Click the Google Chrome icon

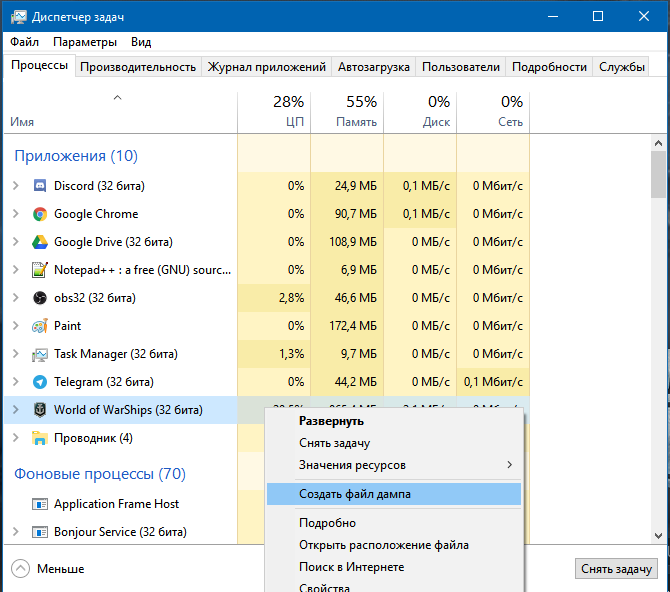pos(40,214)
